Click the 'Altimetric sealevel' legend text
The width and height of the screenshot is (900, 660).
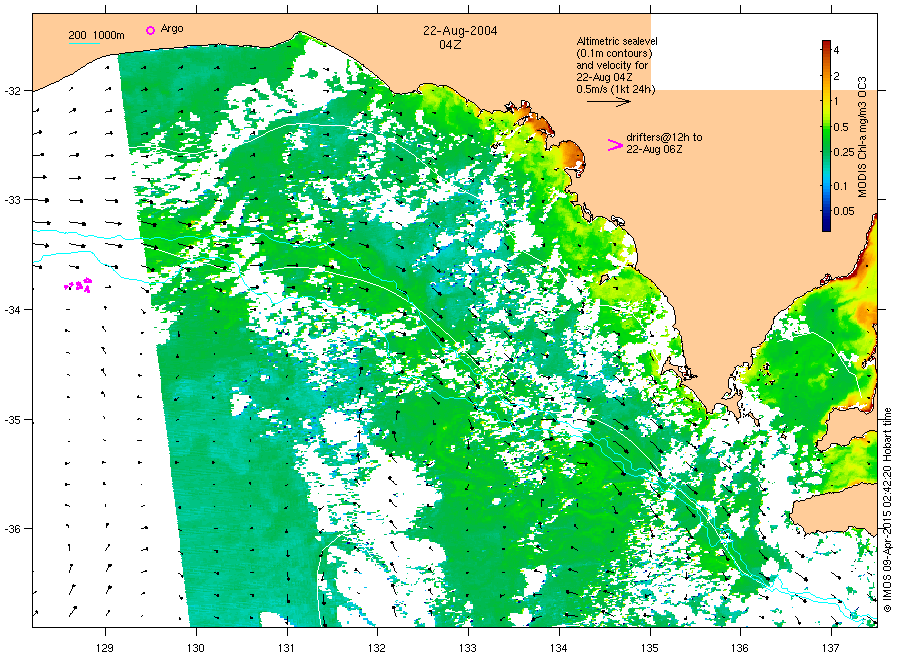point(616,41)
